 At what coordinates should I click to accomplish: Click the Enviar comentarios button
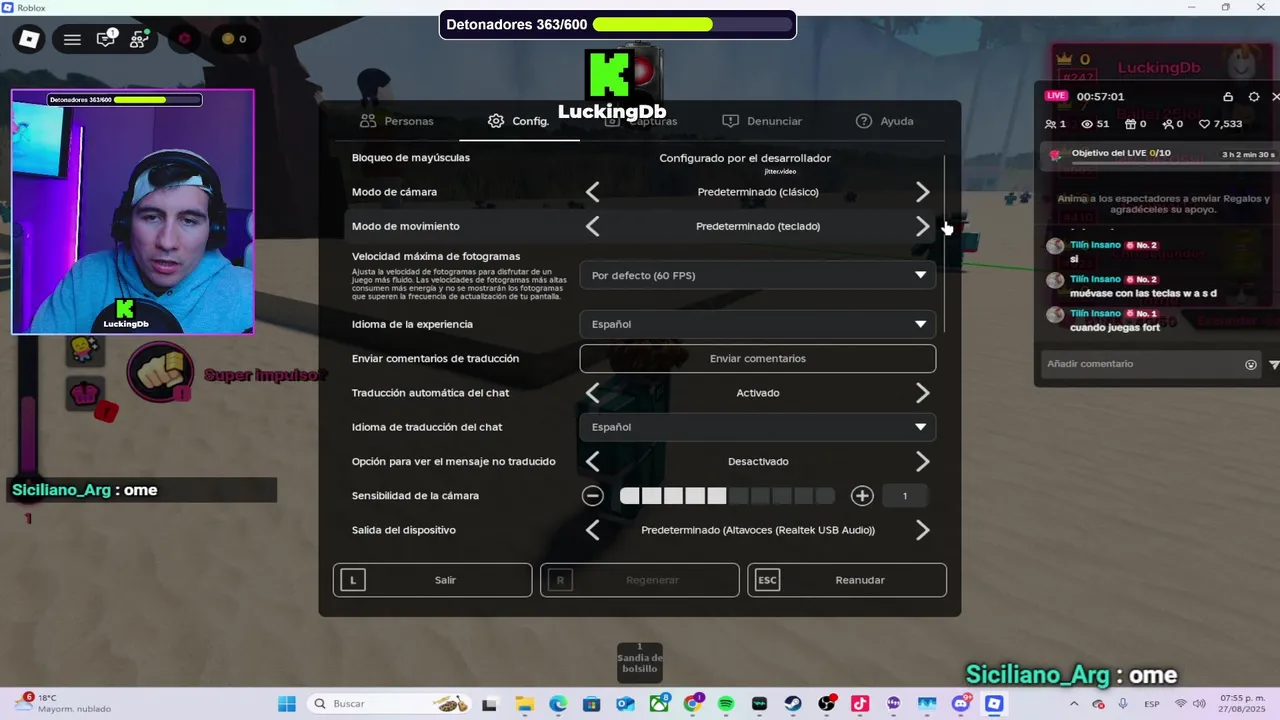[758, 359]
